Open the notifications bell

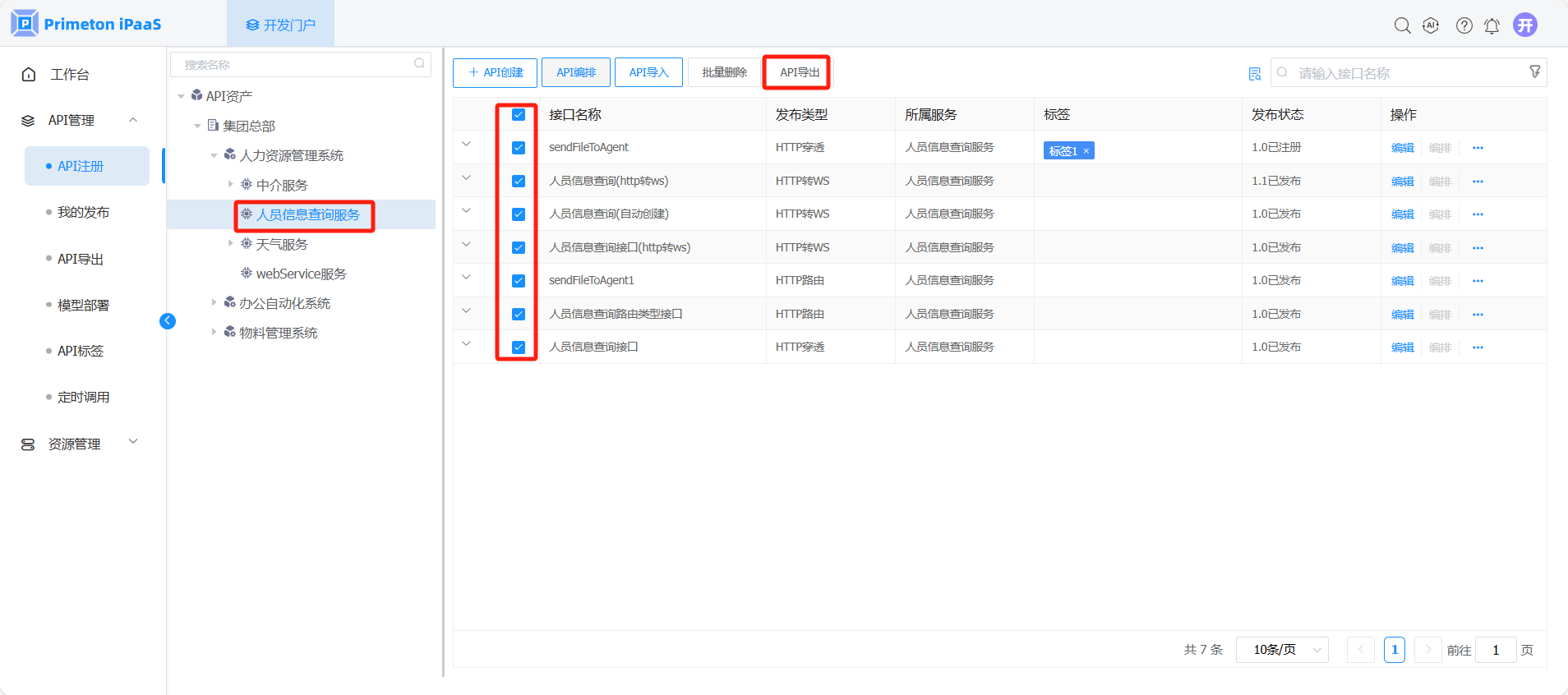[1492, 25]
